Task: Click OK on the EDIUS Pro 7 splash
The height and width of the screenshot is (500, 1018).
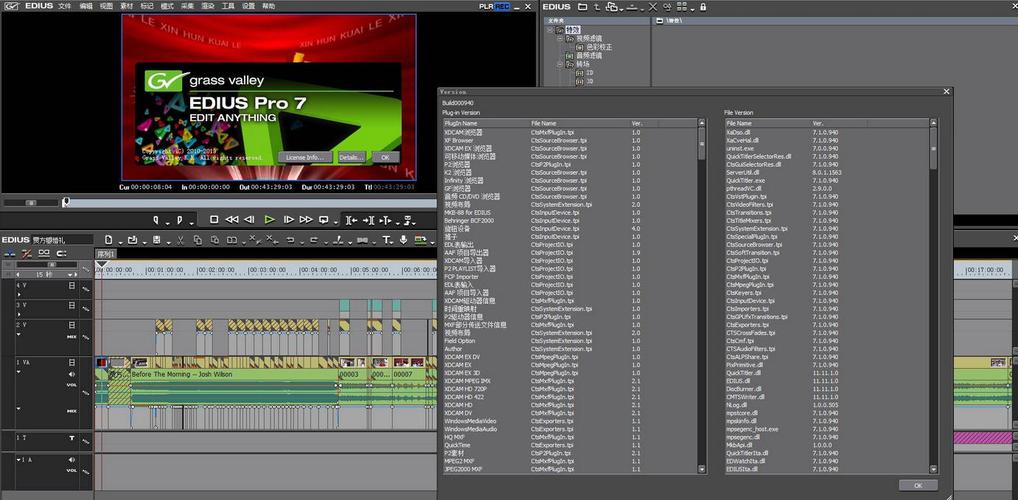Action: 385,157
